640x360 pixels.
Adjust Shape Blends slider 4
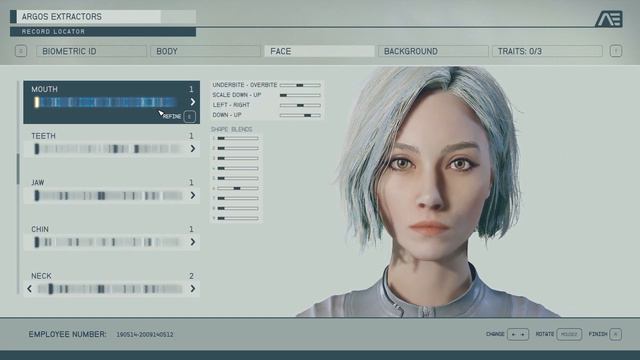[x=238, y=168]
